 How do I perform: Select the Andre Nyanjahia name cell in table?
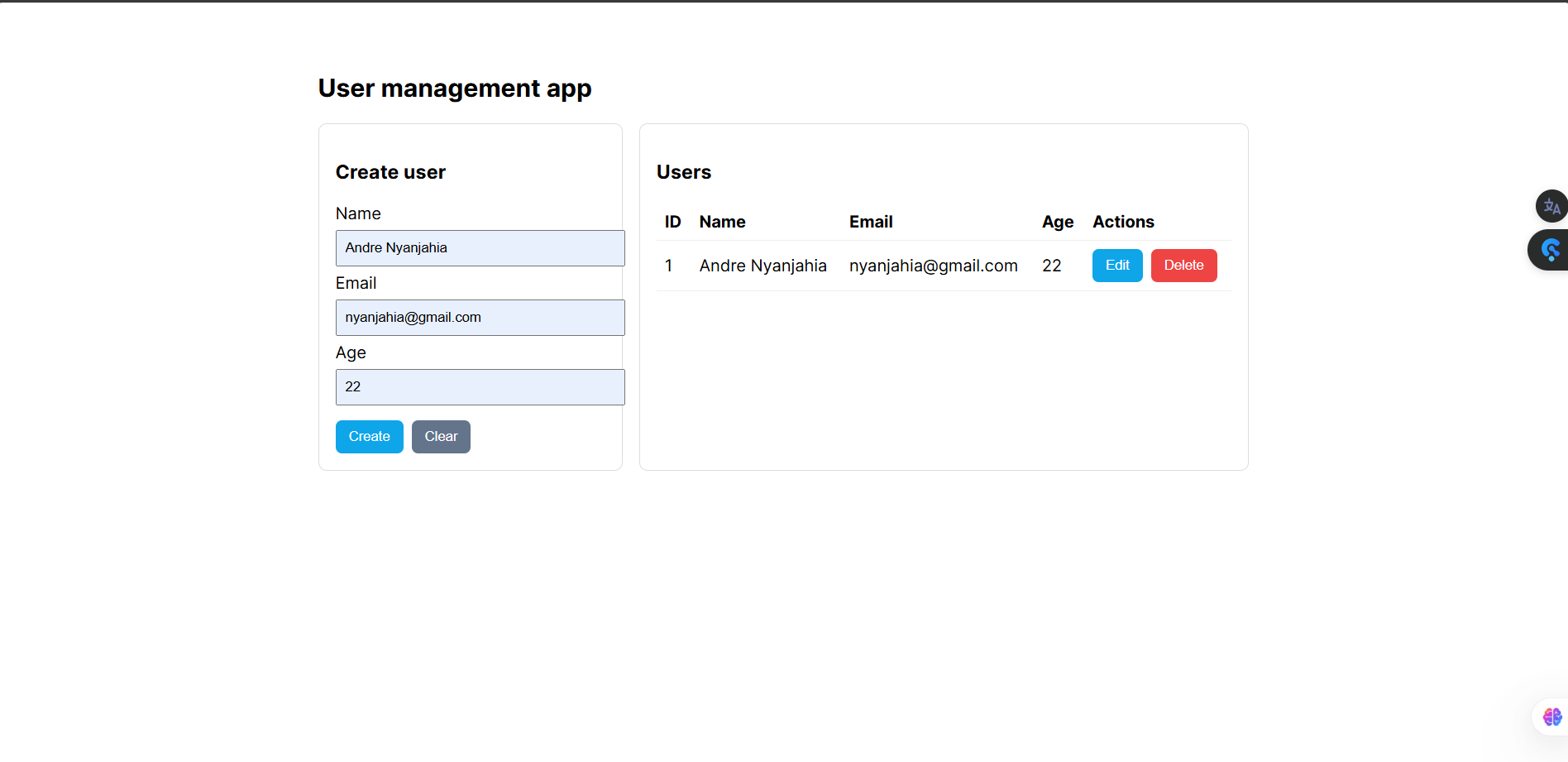[762, 266]
